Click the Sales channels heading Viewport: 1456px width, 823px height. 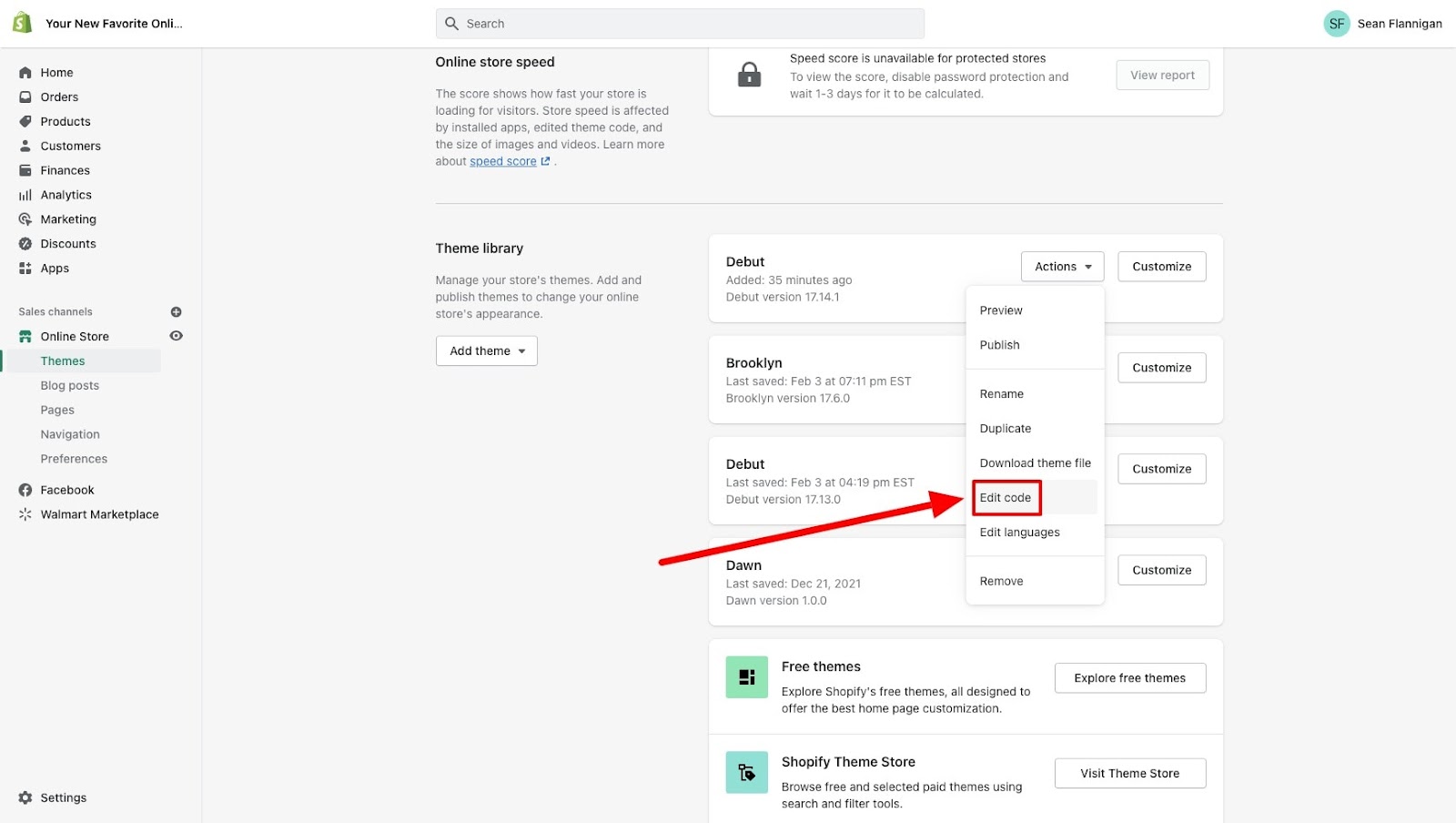[56, 312]
